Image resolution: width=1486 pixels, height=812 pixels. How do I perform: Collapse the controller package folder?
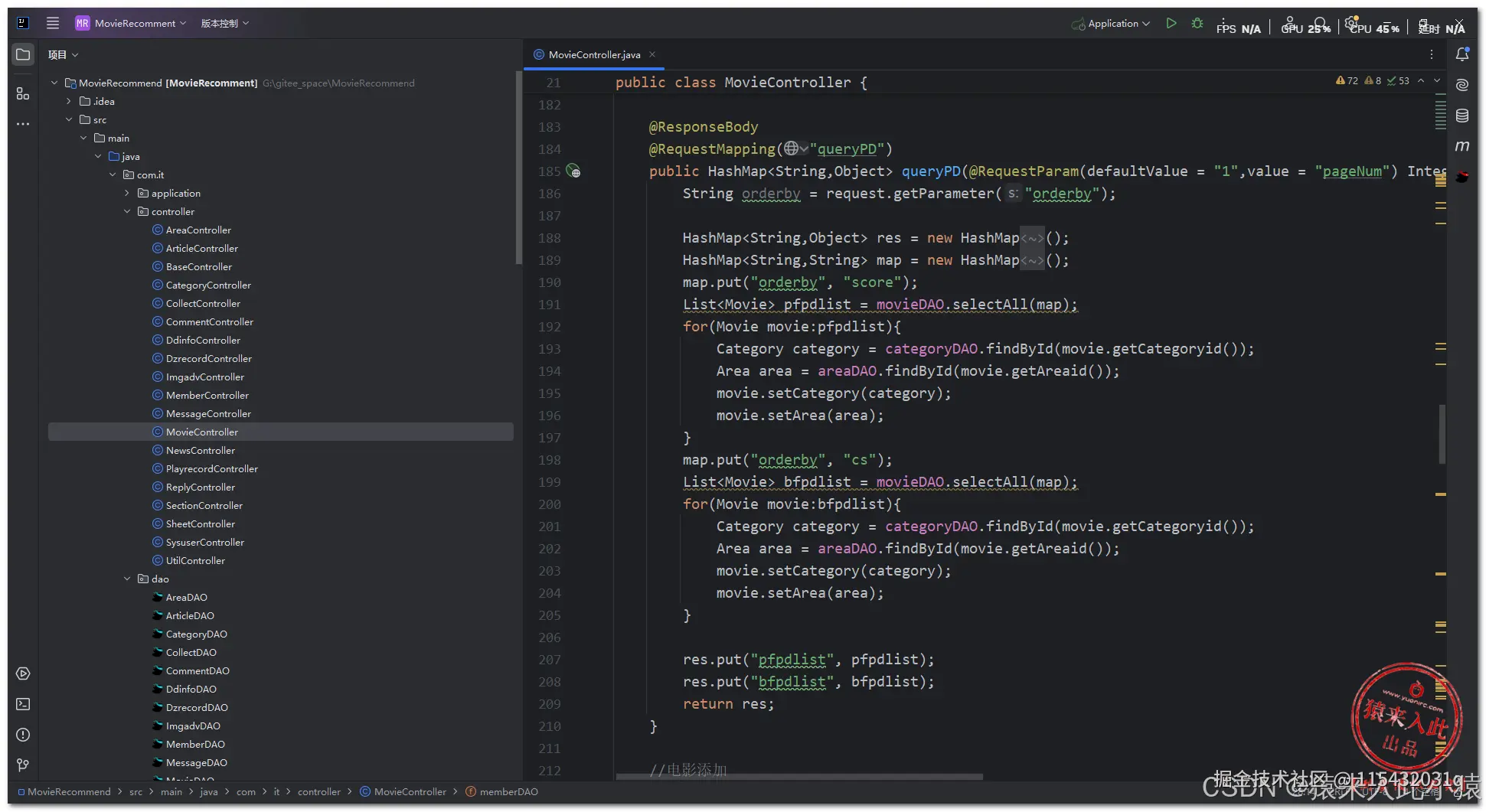point(127,212)
